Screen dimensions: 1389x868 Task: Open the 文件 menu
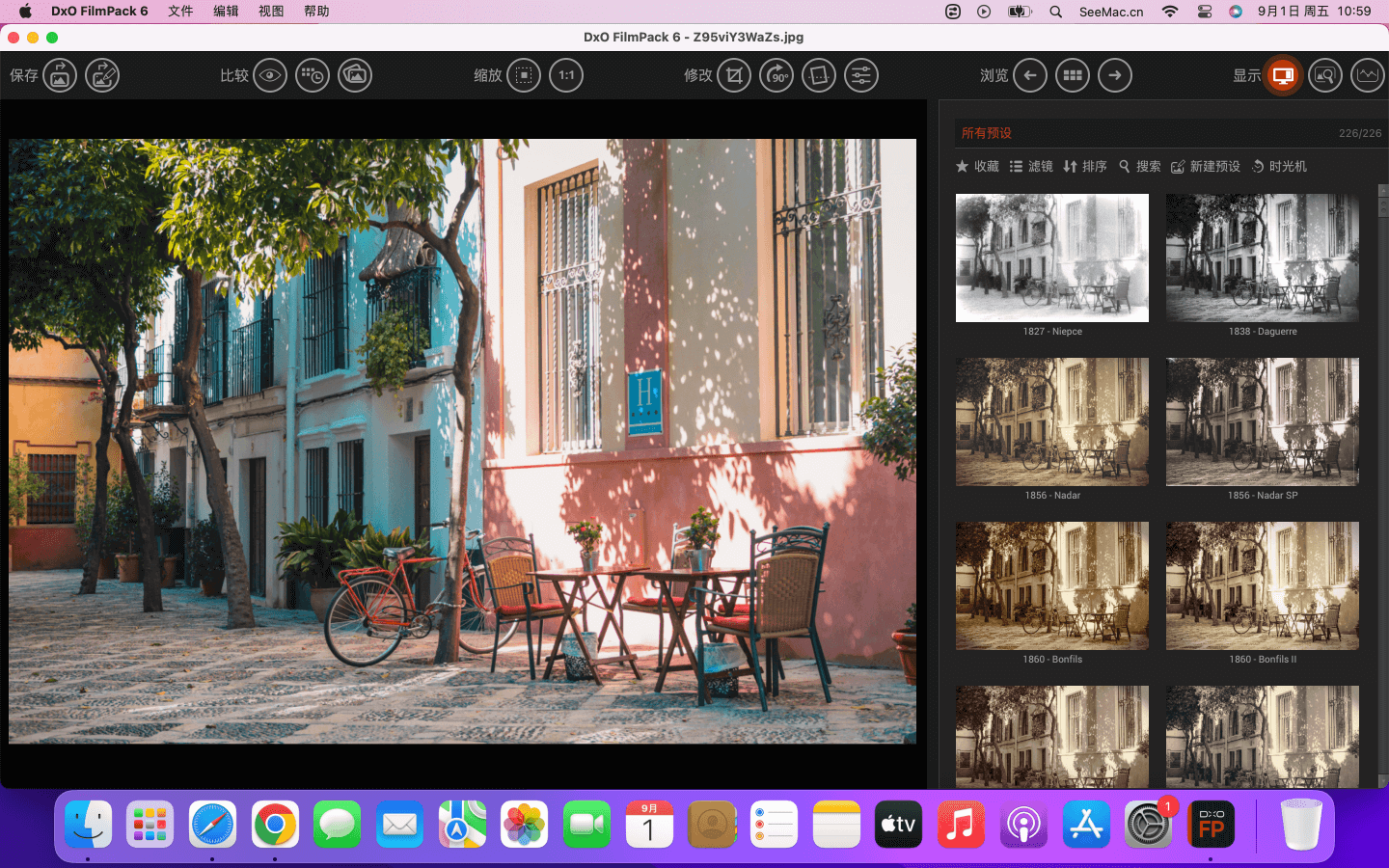pos(180,12)
